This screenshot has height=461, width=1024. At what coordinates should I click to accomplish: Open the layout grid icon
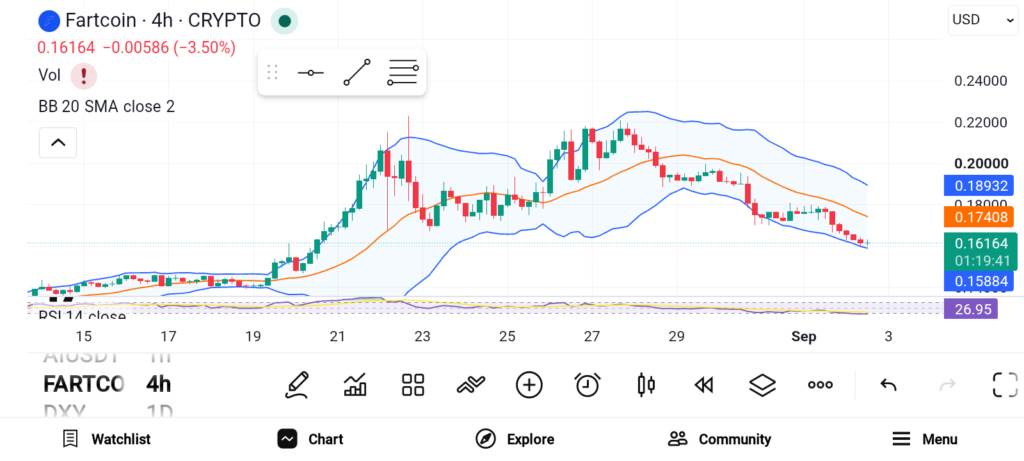(413, 385)
